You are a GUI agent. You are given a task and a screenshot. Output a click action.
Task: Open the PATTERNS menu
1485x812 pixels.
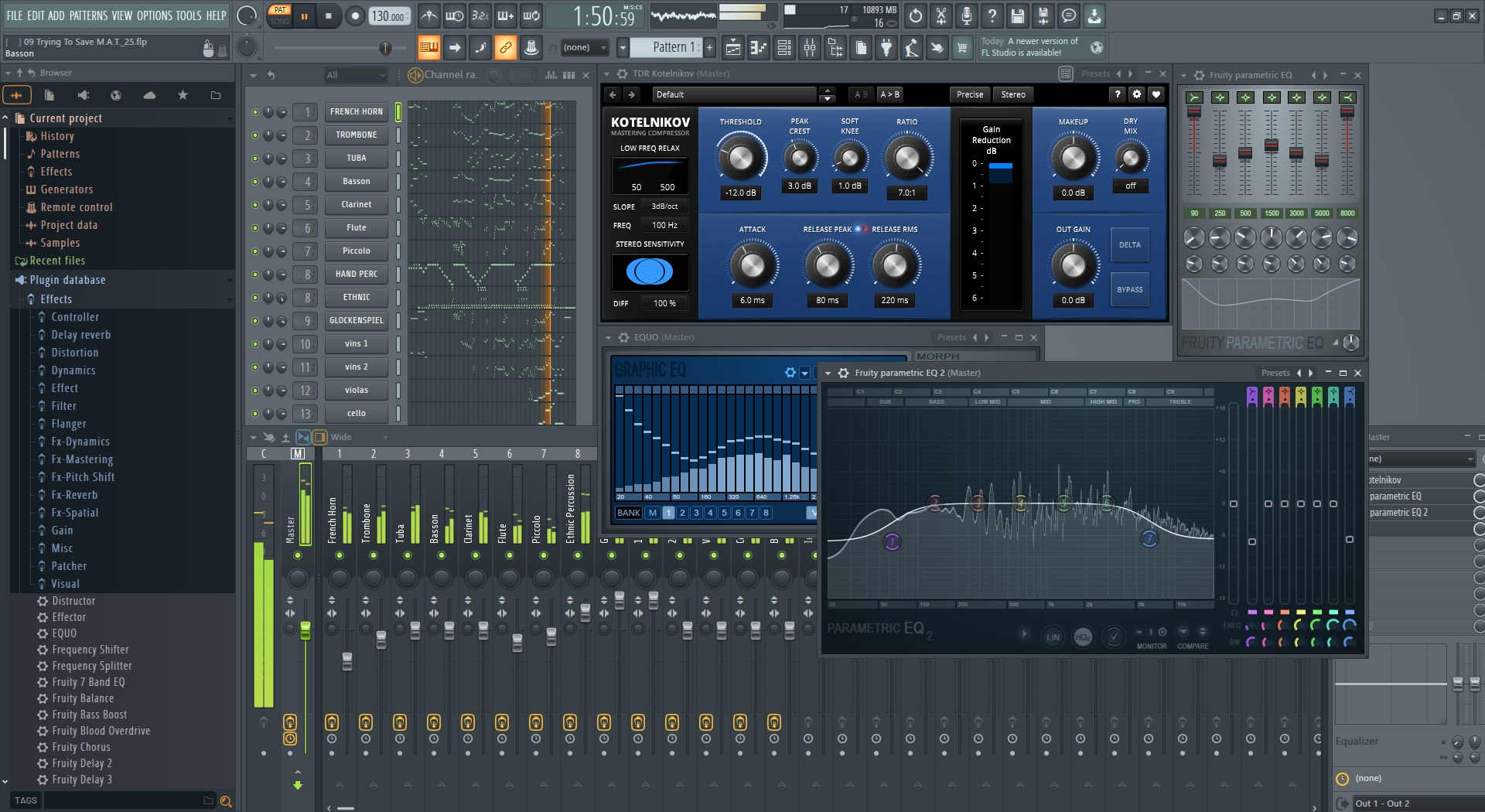(88, 15)
